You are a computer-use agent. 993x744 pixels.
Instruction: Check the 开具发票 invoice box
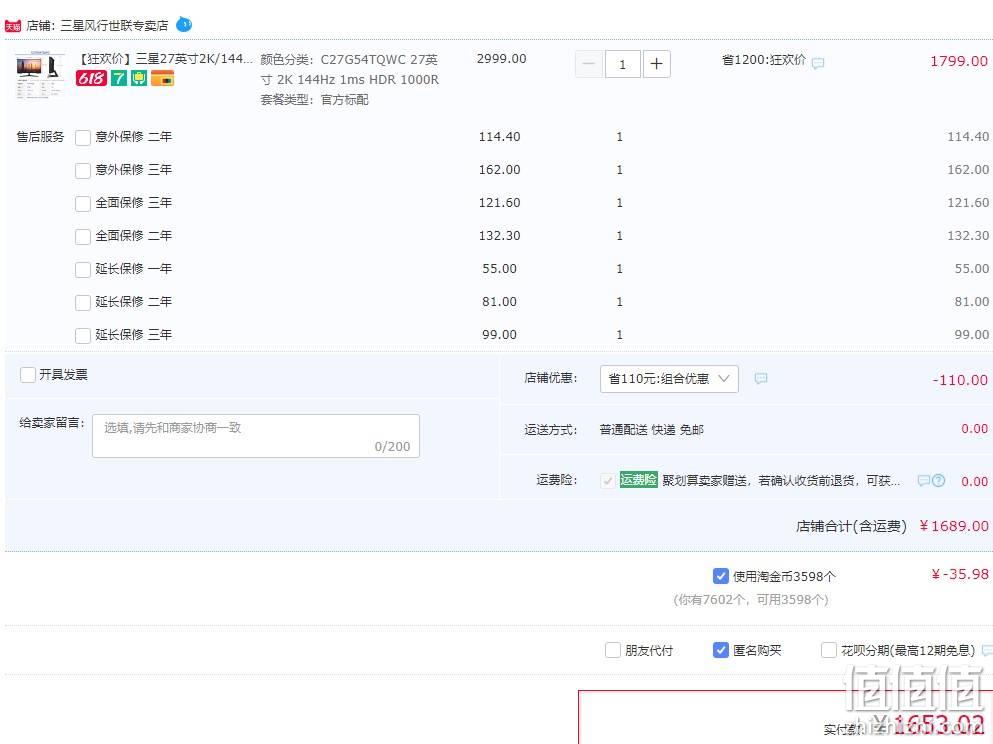pyautogui.click(x=28, y=375)
